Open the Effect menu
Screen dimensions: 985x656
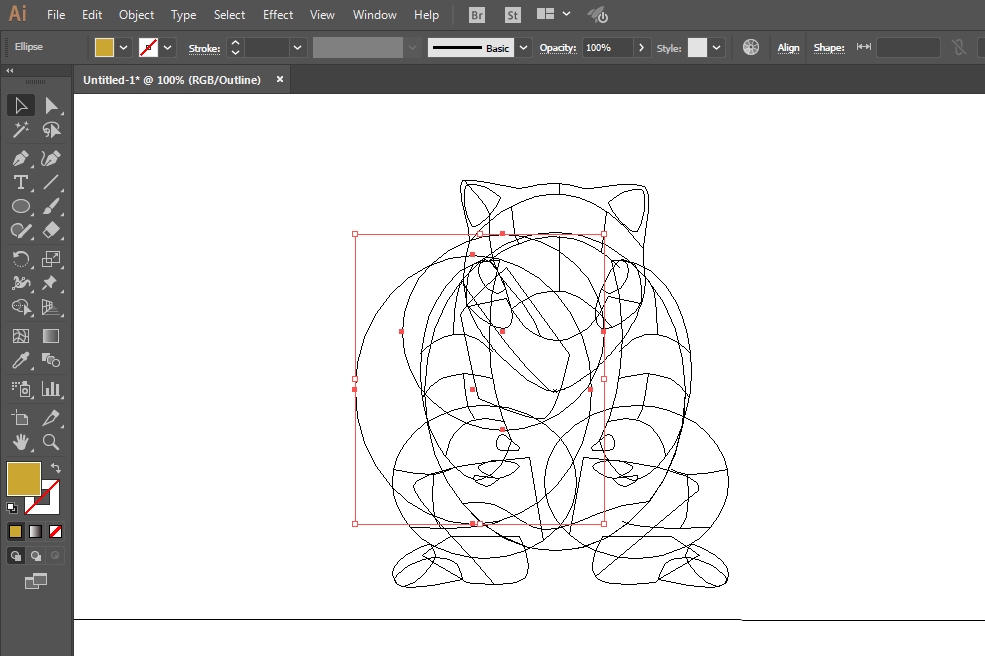(278, 14)
